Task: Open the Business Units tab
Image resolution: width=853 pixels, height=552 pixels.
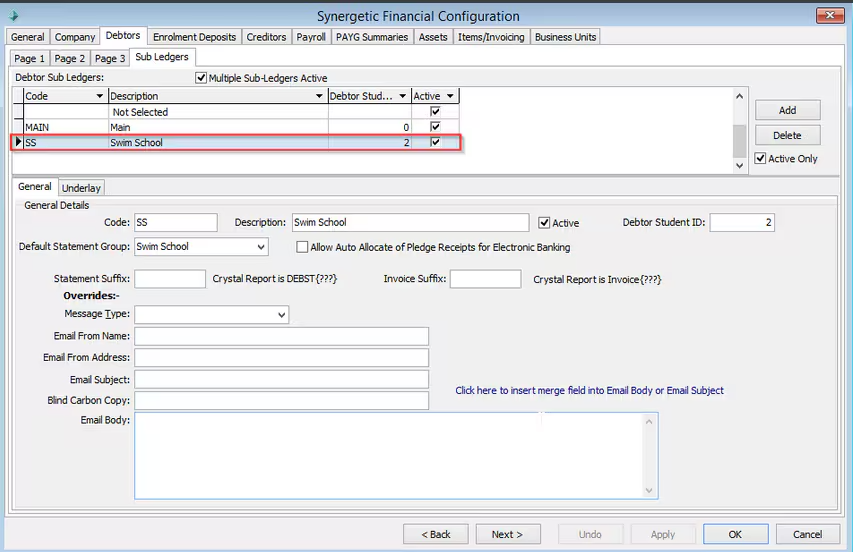Action: [565, 37]
